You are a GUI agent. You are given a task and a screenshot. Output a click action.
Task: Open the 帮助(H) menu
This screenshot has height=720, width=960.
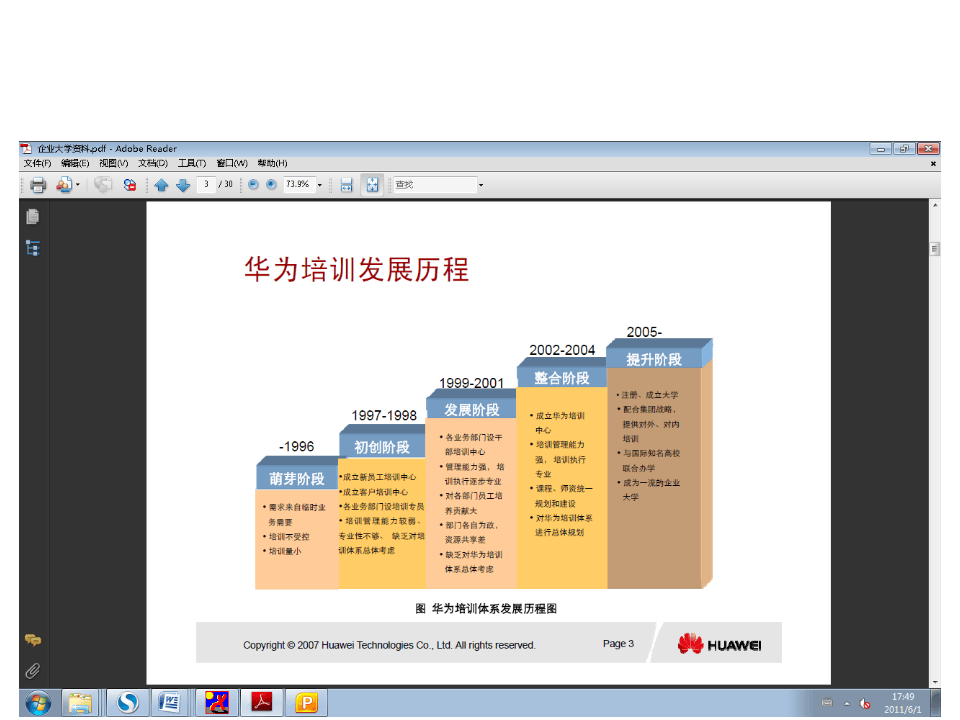[x=272, y=163]
